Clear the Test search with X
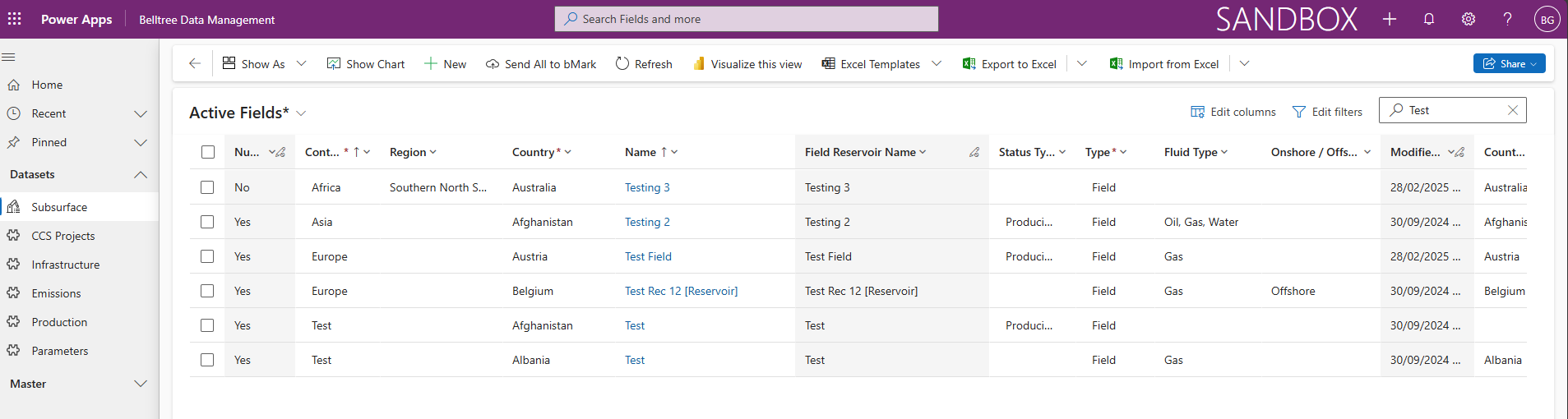The image size is (1568, 419). [x=1513, y=110]
